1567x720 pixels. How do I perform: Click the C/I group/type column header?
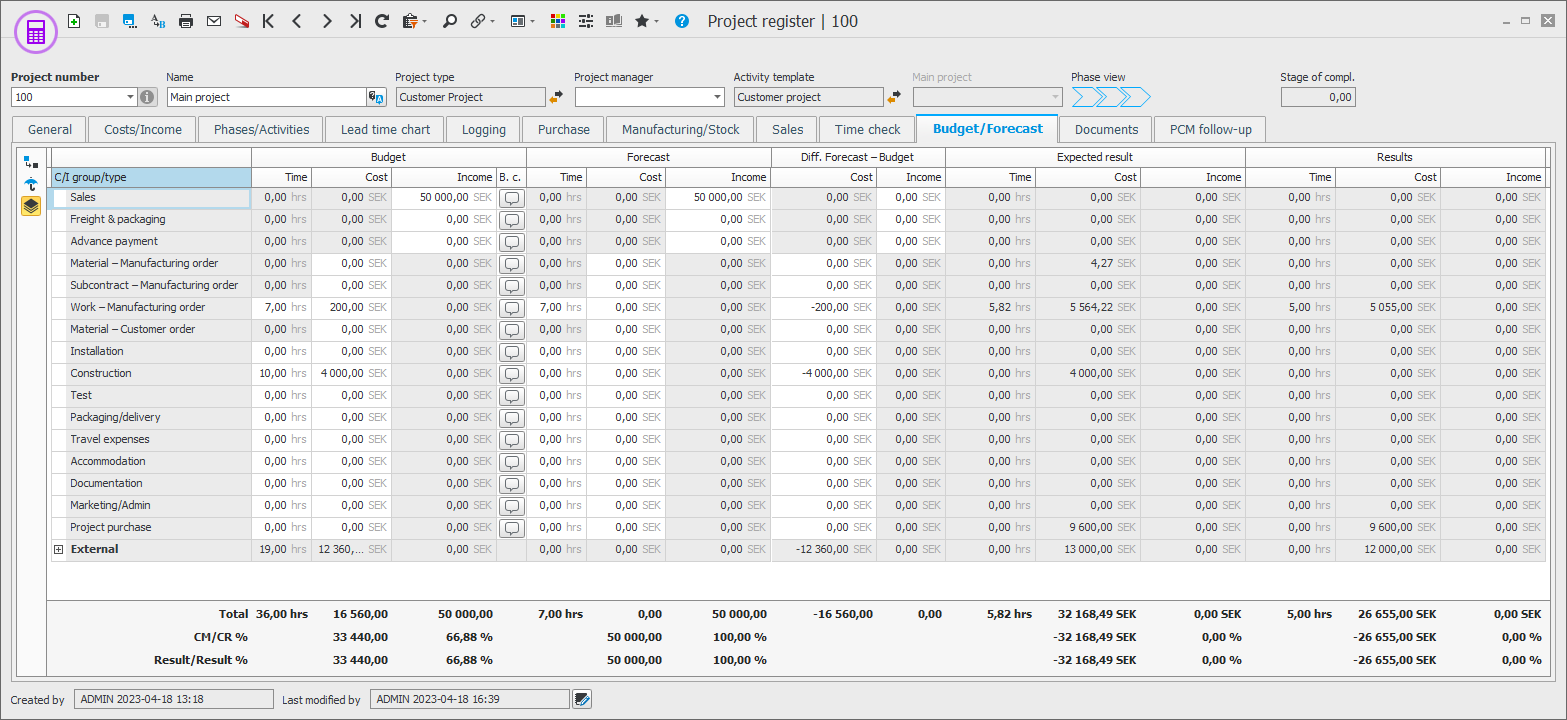[151, 177]
